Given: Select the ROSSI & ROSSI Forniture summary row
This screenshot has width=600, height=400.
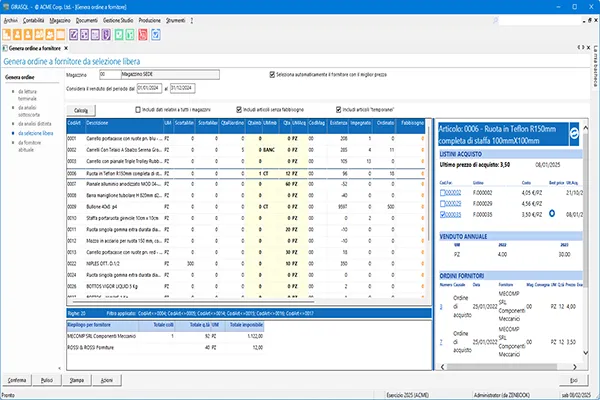Looking at the screenshot, I should (165, 348).
